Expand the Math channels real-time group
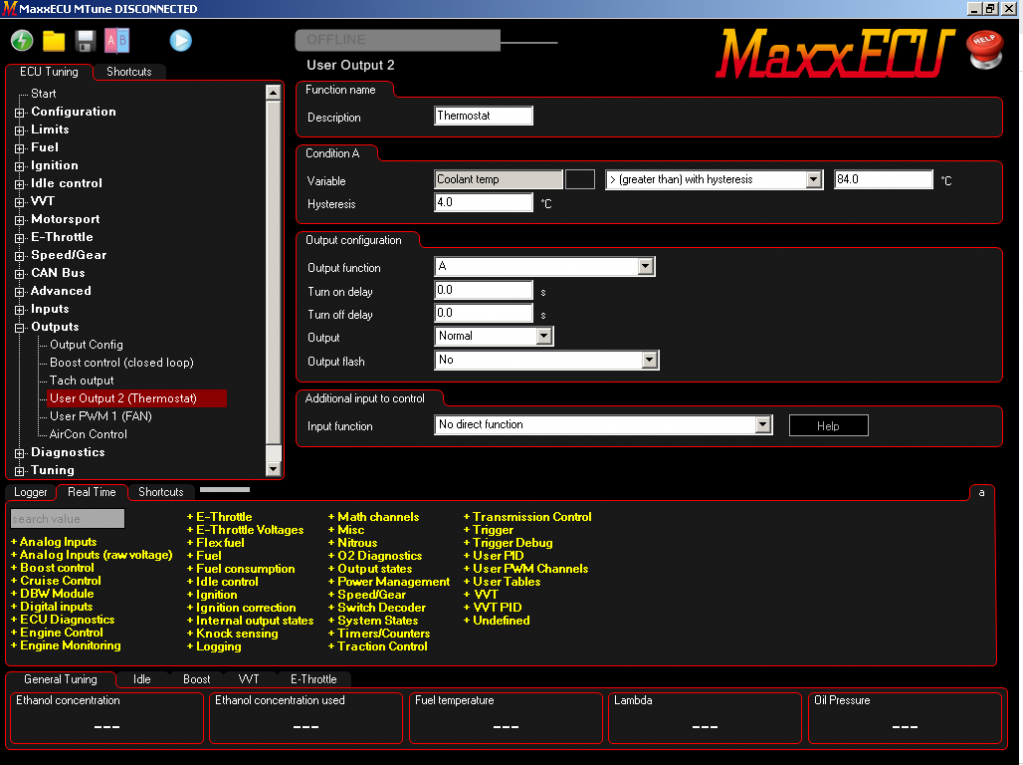The width and height of the screenshot is (1023, 765). point(374,517)
